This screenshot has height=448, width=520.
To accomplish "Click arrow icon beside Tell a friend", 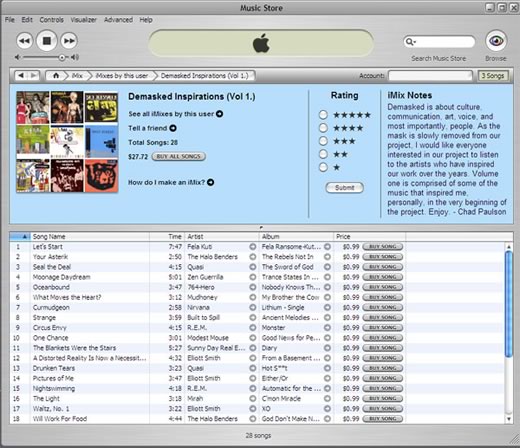I will pyautogui.click(x=173, y=128).
